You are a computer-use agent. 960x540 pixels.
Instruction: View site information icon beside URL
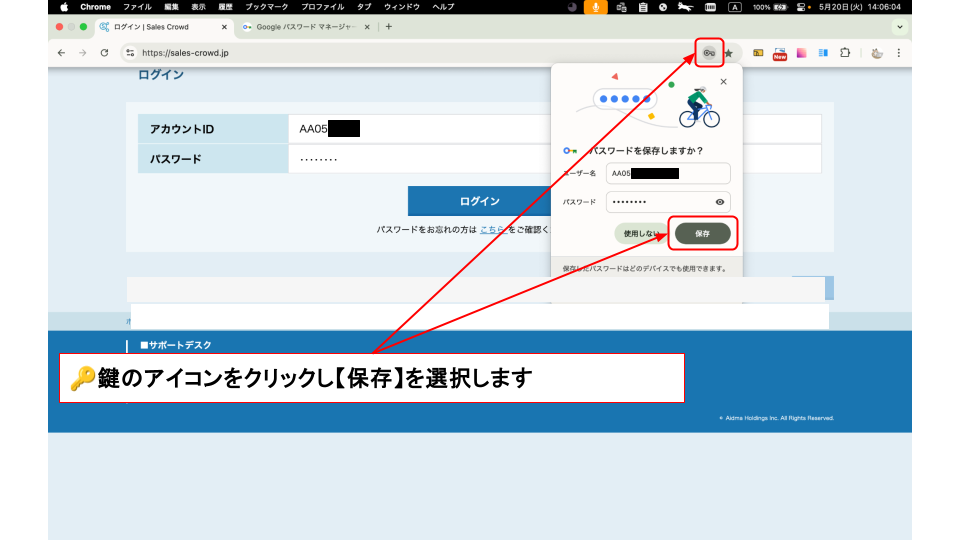(129, 53)
